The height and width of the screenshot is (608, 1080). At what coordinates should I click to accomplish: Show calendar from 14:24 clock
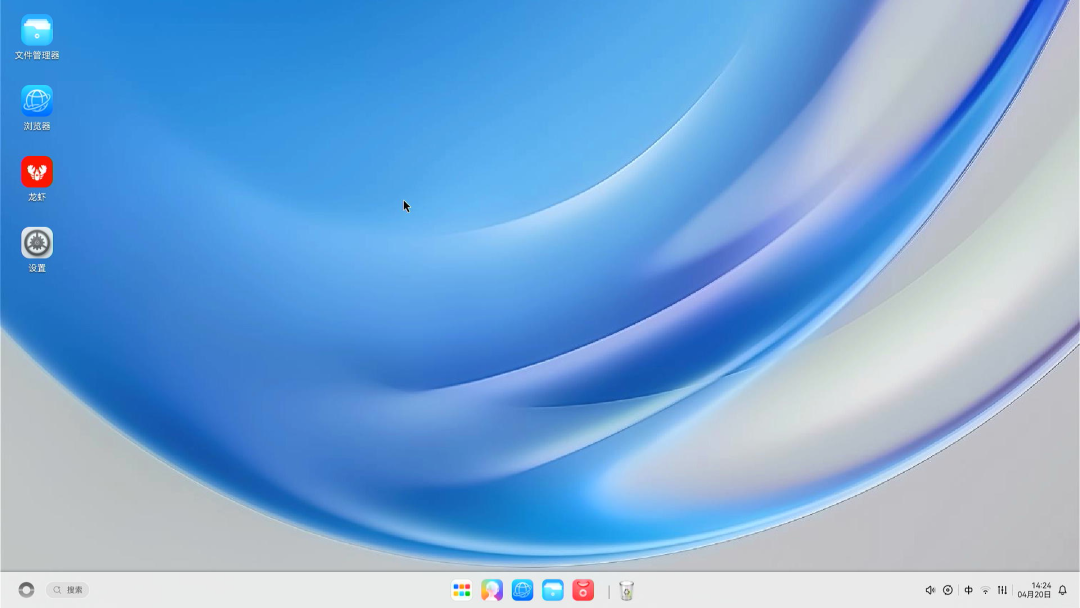[1035, 590]
